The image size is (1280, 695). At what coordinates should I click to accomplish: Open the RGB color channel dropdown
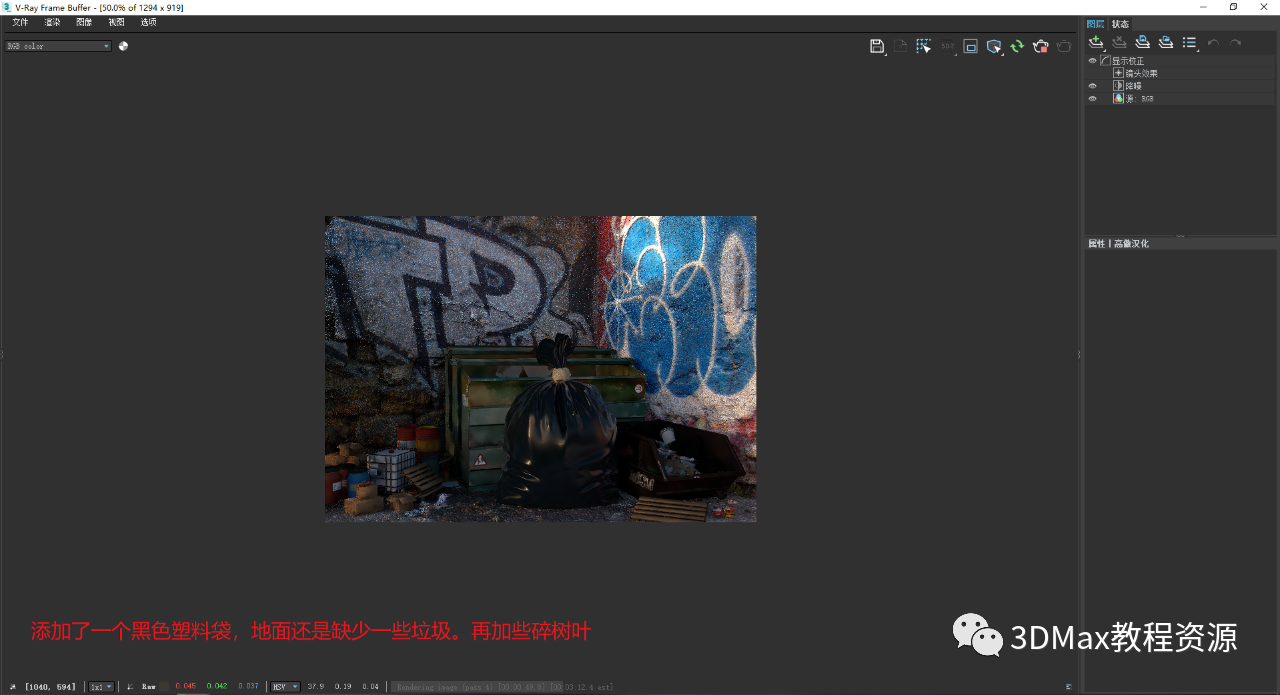pos(105,45)
